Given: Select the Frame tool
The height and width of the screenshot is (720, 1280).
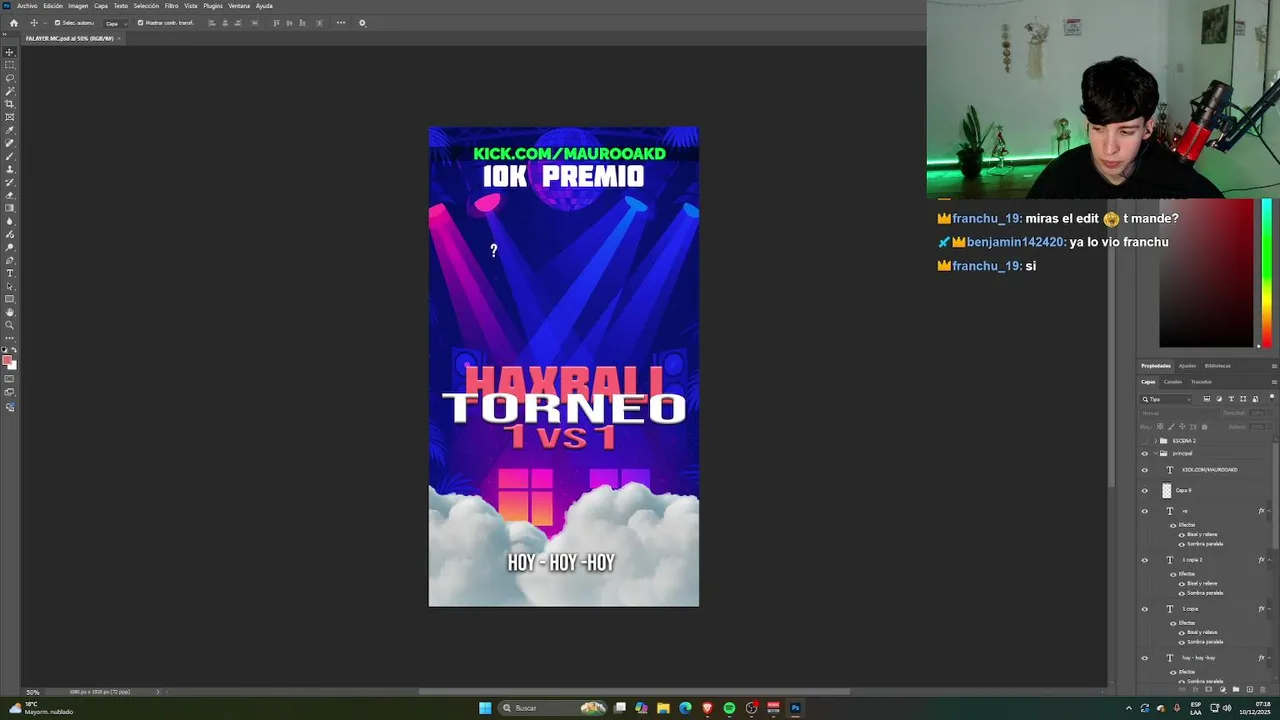Looking at the screenshot, I should point(10,117).
